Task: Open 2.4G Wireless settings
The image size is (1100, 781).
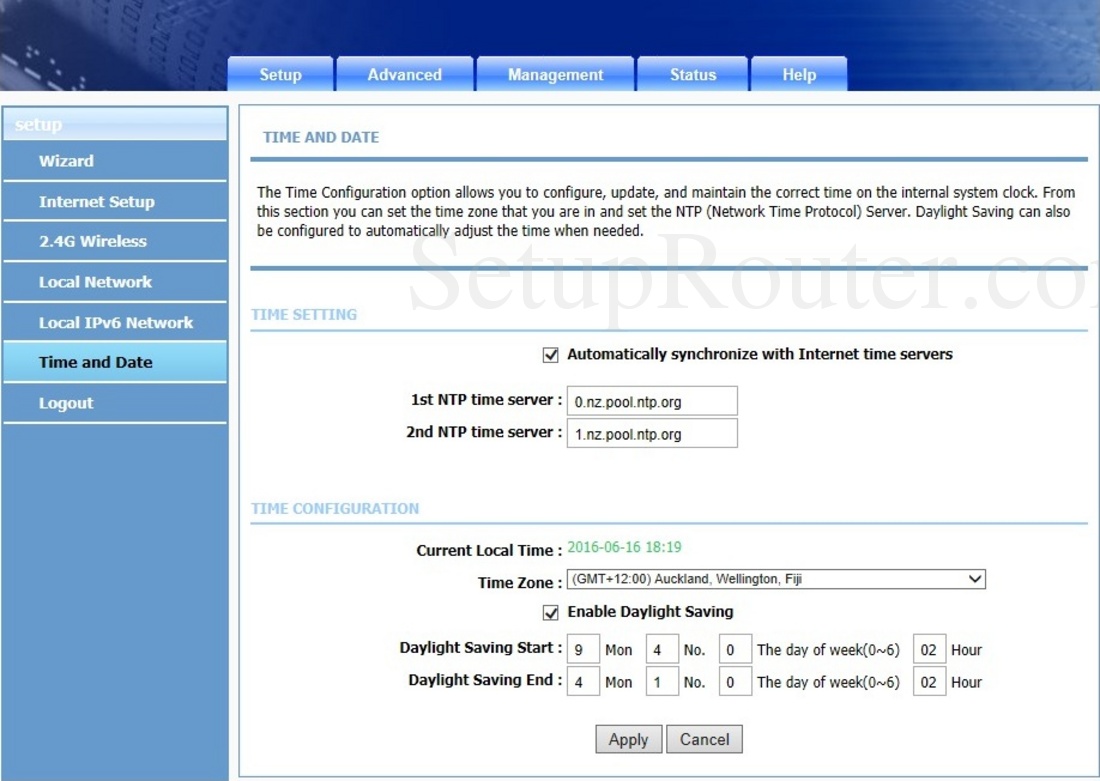Action: (115, 241)
